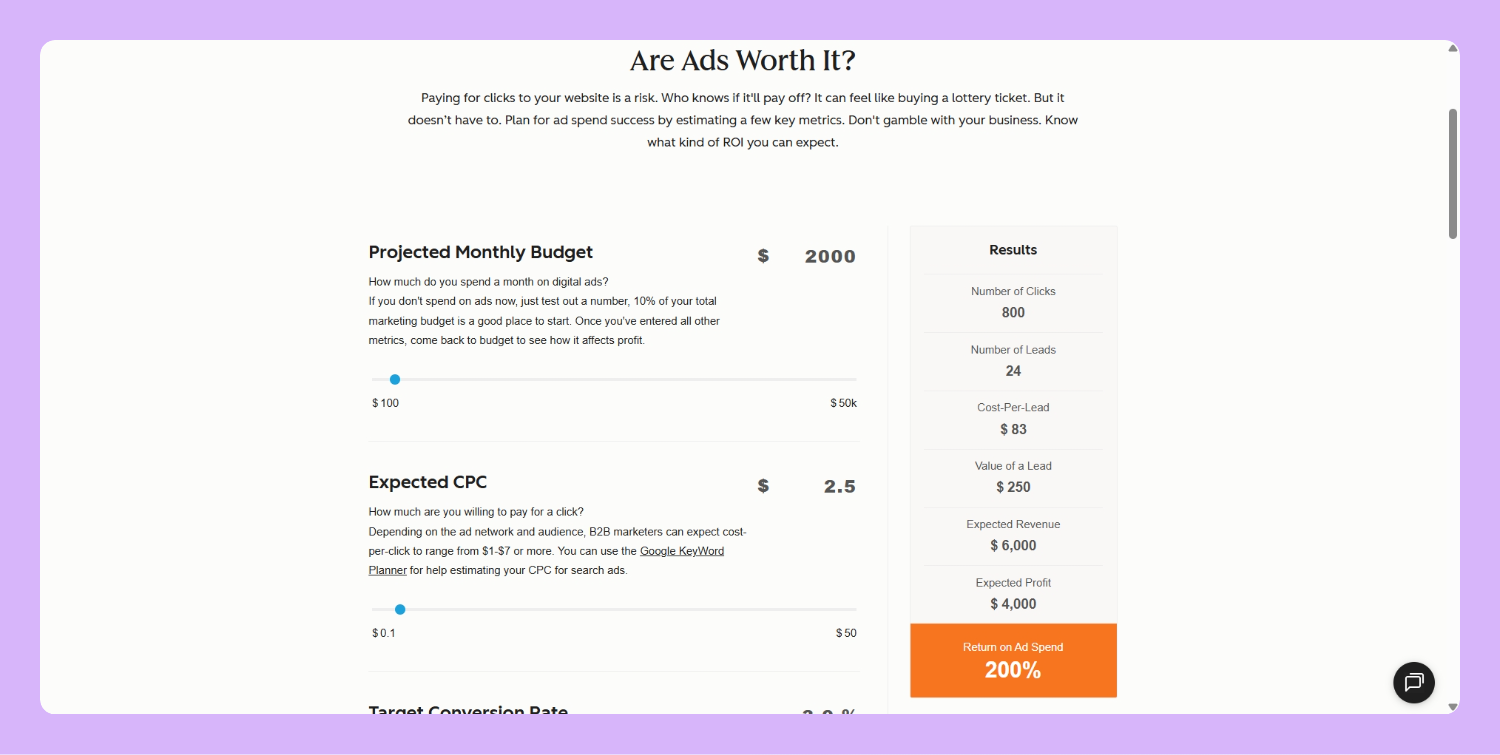
Task: Click the scrollbar up arrow
Action: pyautogui.click(x=1453, y=49)
